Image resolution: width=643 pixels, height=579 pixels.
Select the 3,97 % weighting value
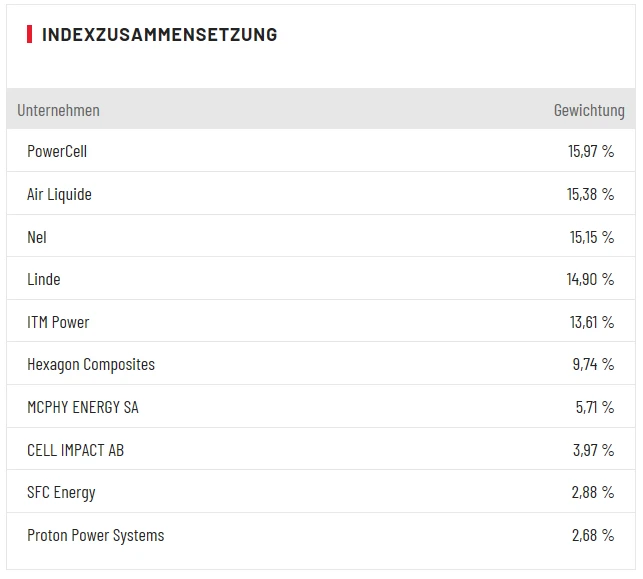click(593, 450)
